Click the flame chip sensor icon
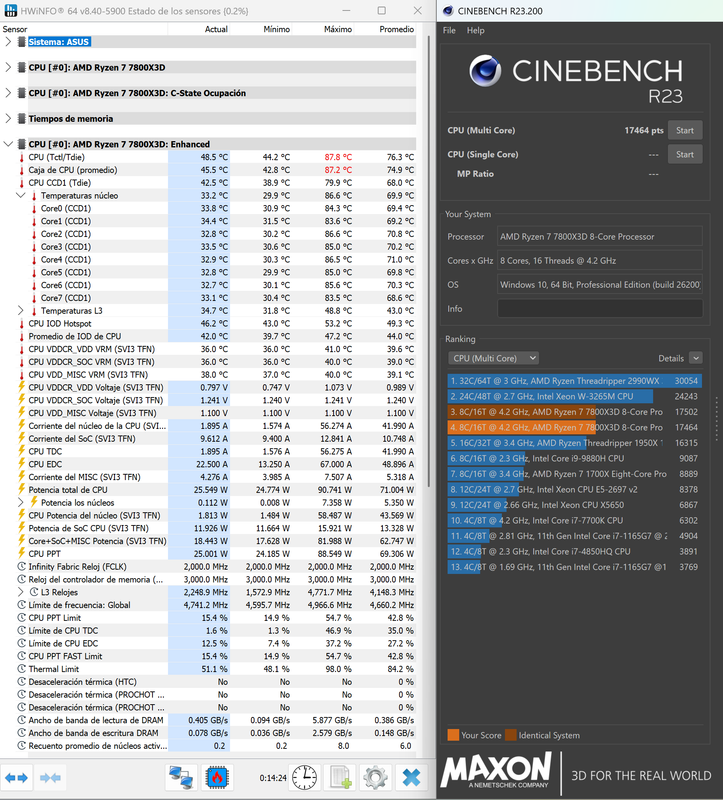 coord(217,778)
